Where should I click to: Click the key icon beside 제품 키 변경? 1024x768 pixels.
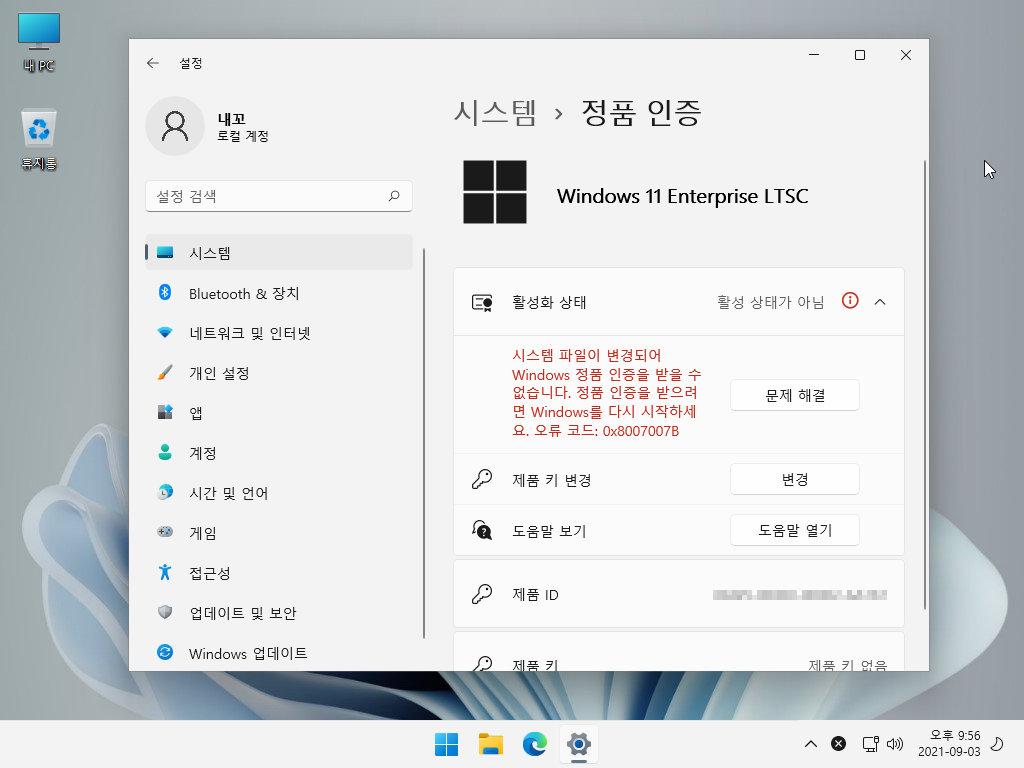coord(482,479)
